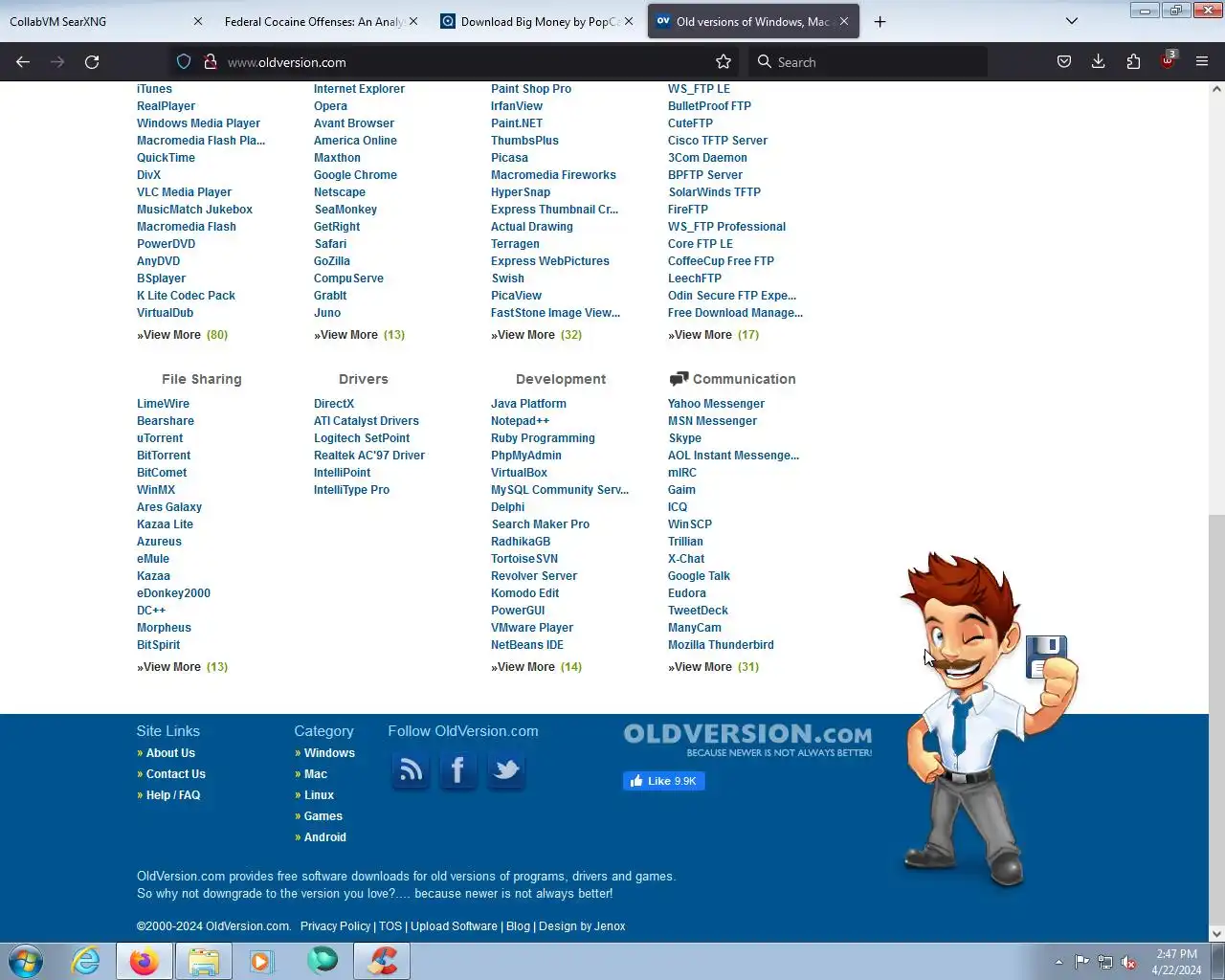Open Windows Explorer from the taskbar
1225x980 pixels.
(203, 961)
